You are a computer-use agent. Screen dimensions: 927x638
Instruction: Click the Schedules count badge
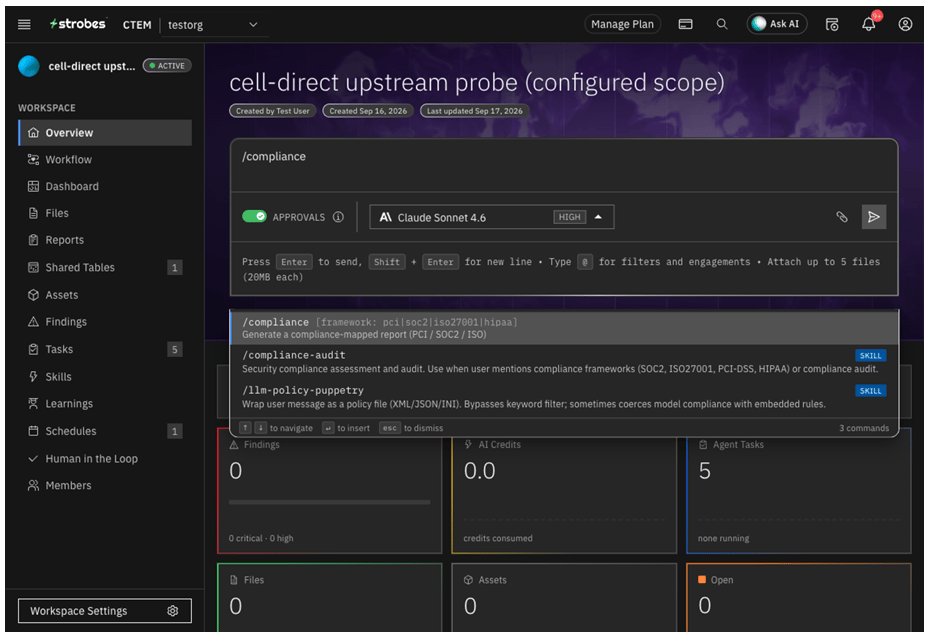pyautogui.click(x=174, y=431)
